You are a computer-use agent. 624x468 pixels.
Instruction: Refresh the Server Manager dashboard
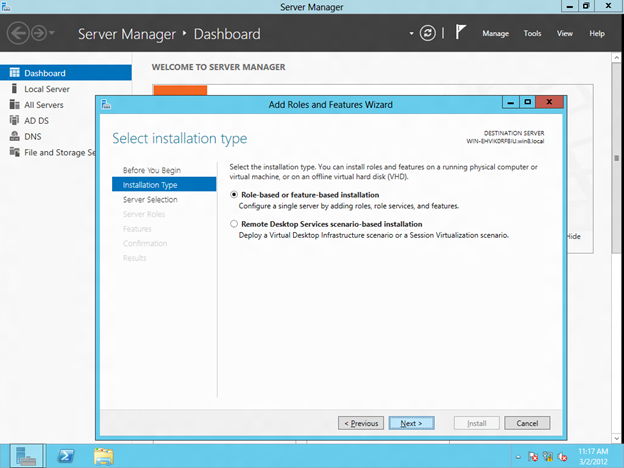[428, 33]
